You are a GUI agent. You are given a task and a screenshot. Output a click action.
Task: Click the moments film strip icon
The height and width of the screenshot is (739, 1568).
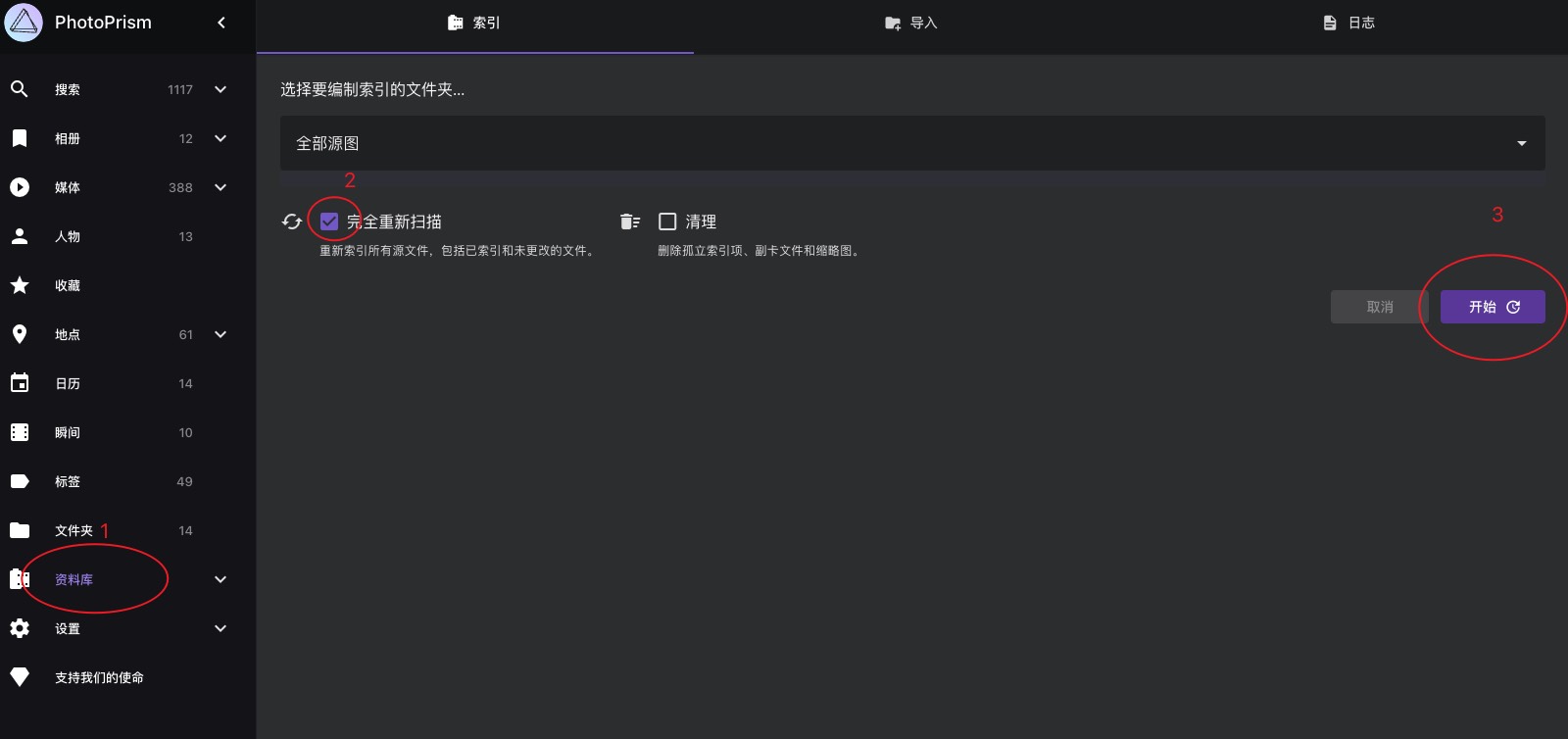20,432
